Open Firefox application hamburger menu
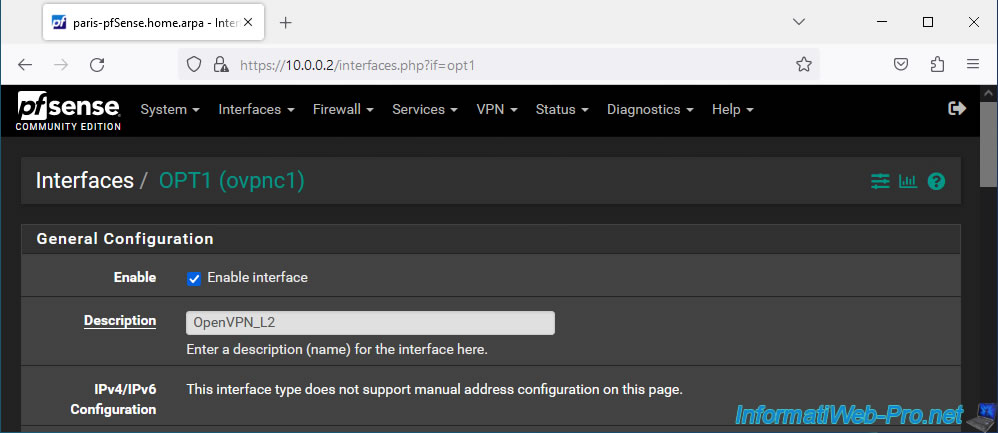 973,64
